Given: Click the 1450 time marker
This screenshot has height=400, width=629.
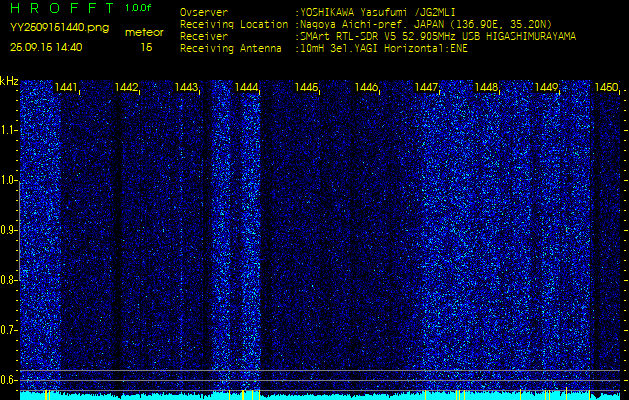Looking at the screenshot, I should [x=606, y=87].
